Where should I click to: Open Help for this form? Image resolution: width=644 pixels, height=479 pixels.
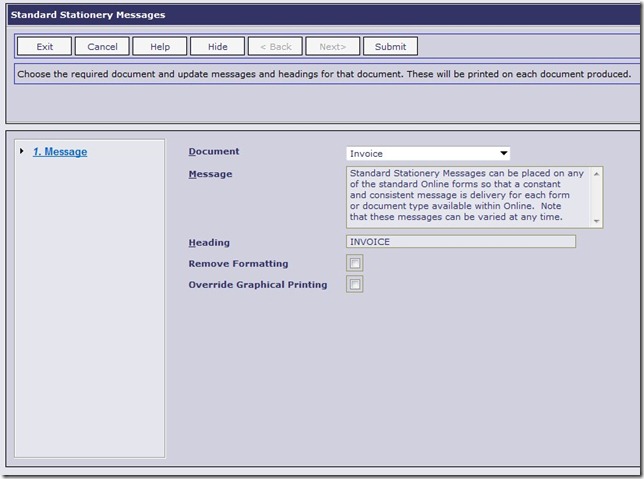[160, 47]
